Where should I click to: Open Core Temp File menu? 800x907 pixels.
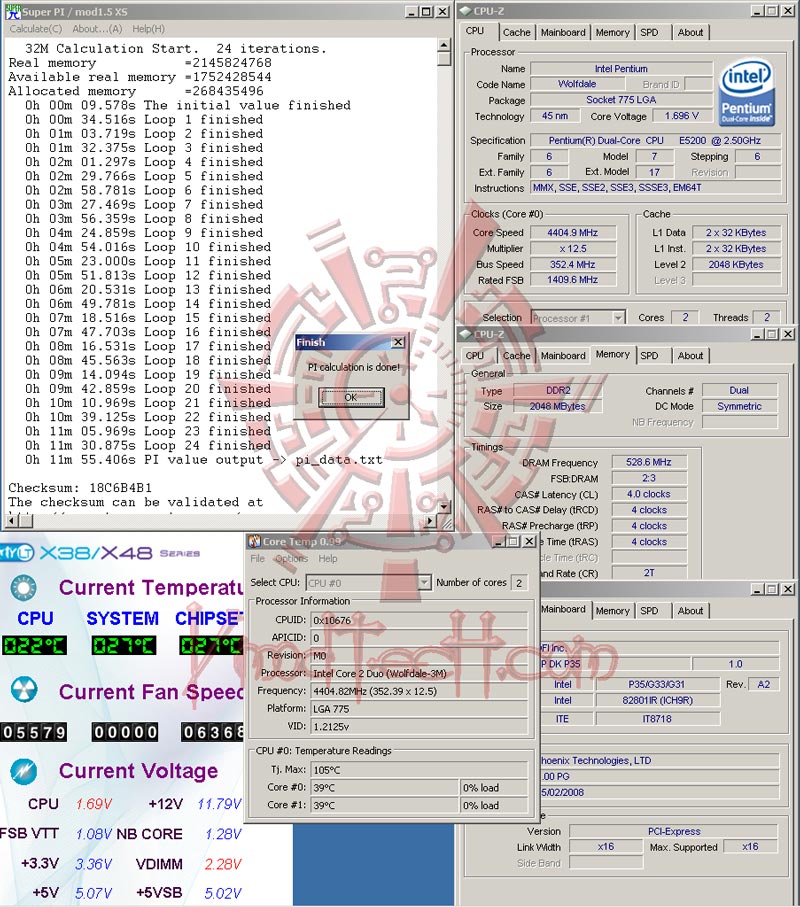257,558
